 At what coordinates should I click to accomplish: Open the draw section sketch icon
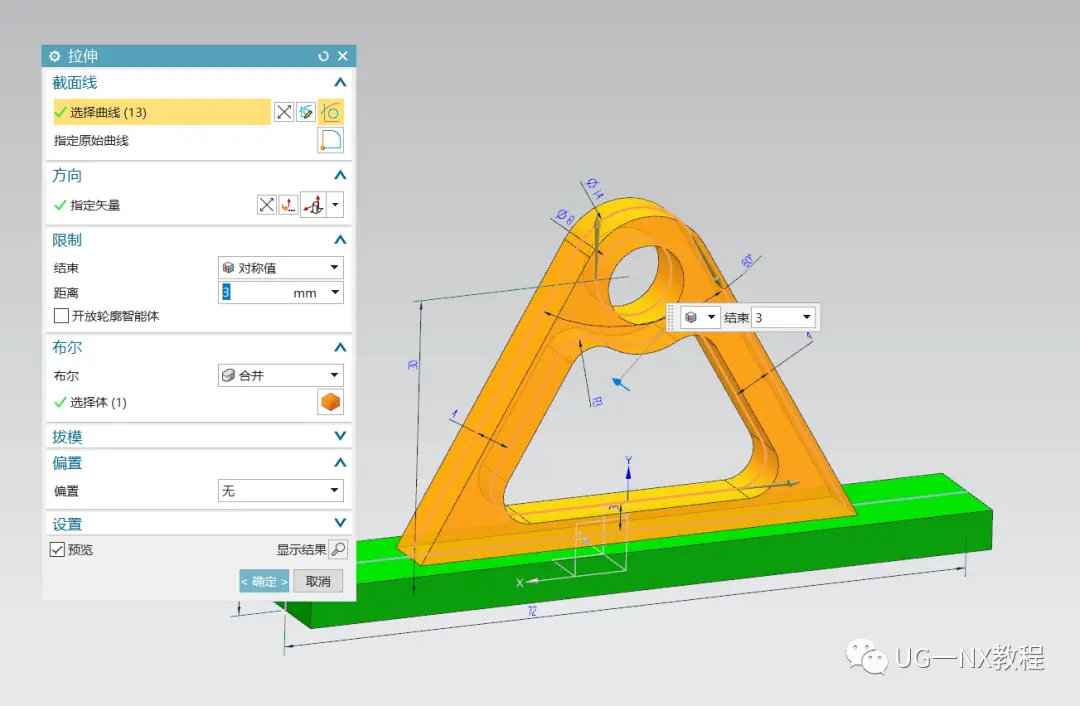coord(307,112)
